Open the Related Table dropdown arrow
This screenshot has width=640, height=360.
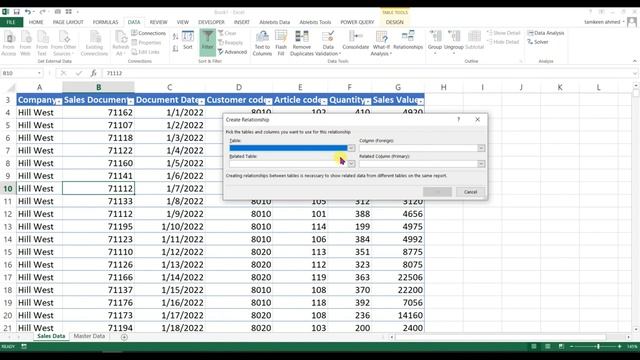(x=351, y=164)
